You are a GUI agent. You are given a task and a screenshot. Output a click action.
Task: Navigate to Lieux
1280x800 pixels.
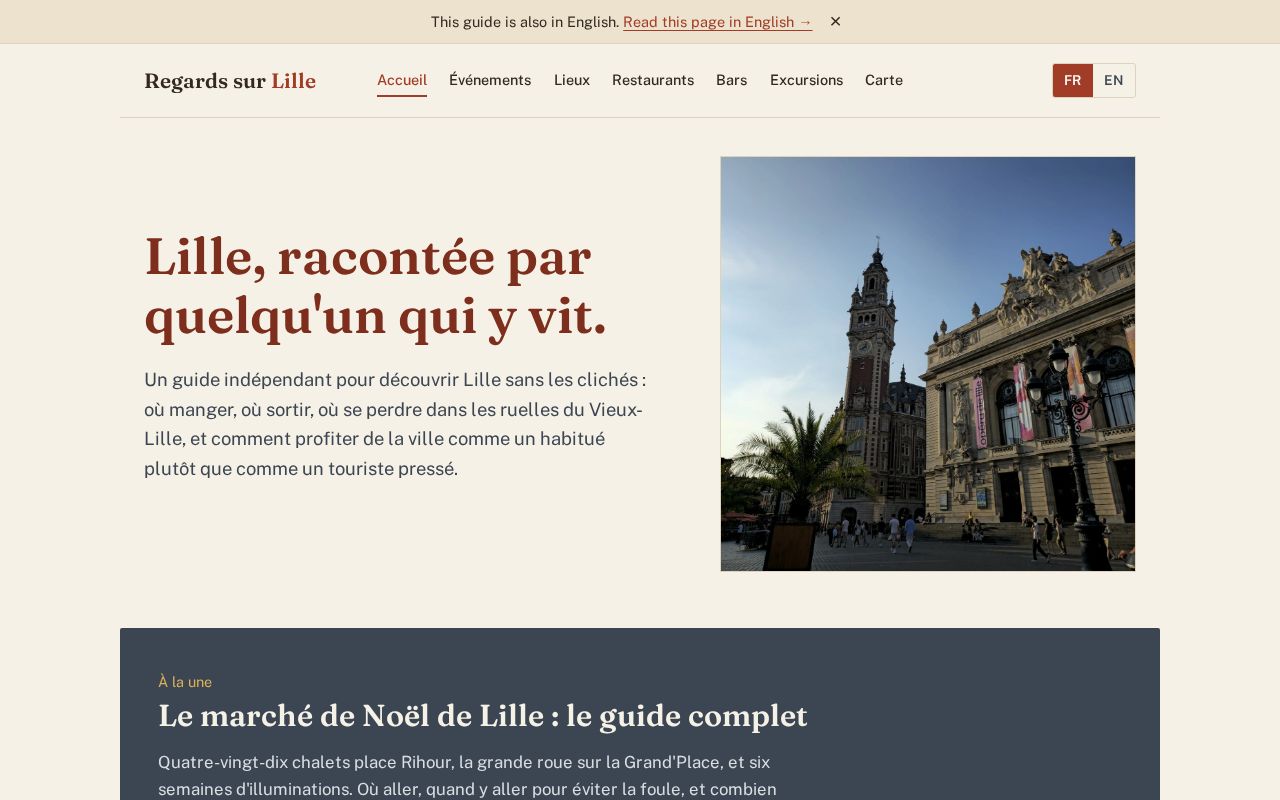click(572, 80)
